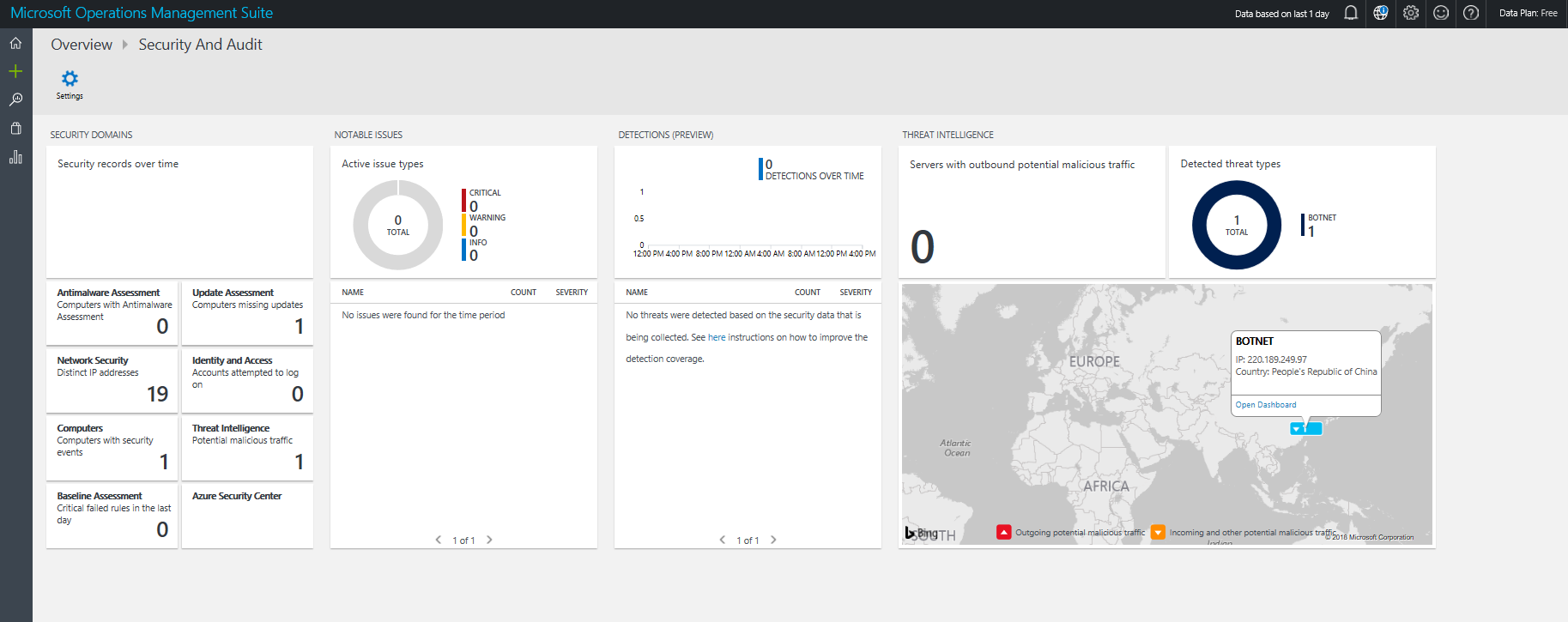1568x622 pixels.
Task: Open the Usage bar chart icon
Action: 15,157
